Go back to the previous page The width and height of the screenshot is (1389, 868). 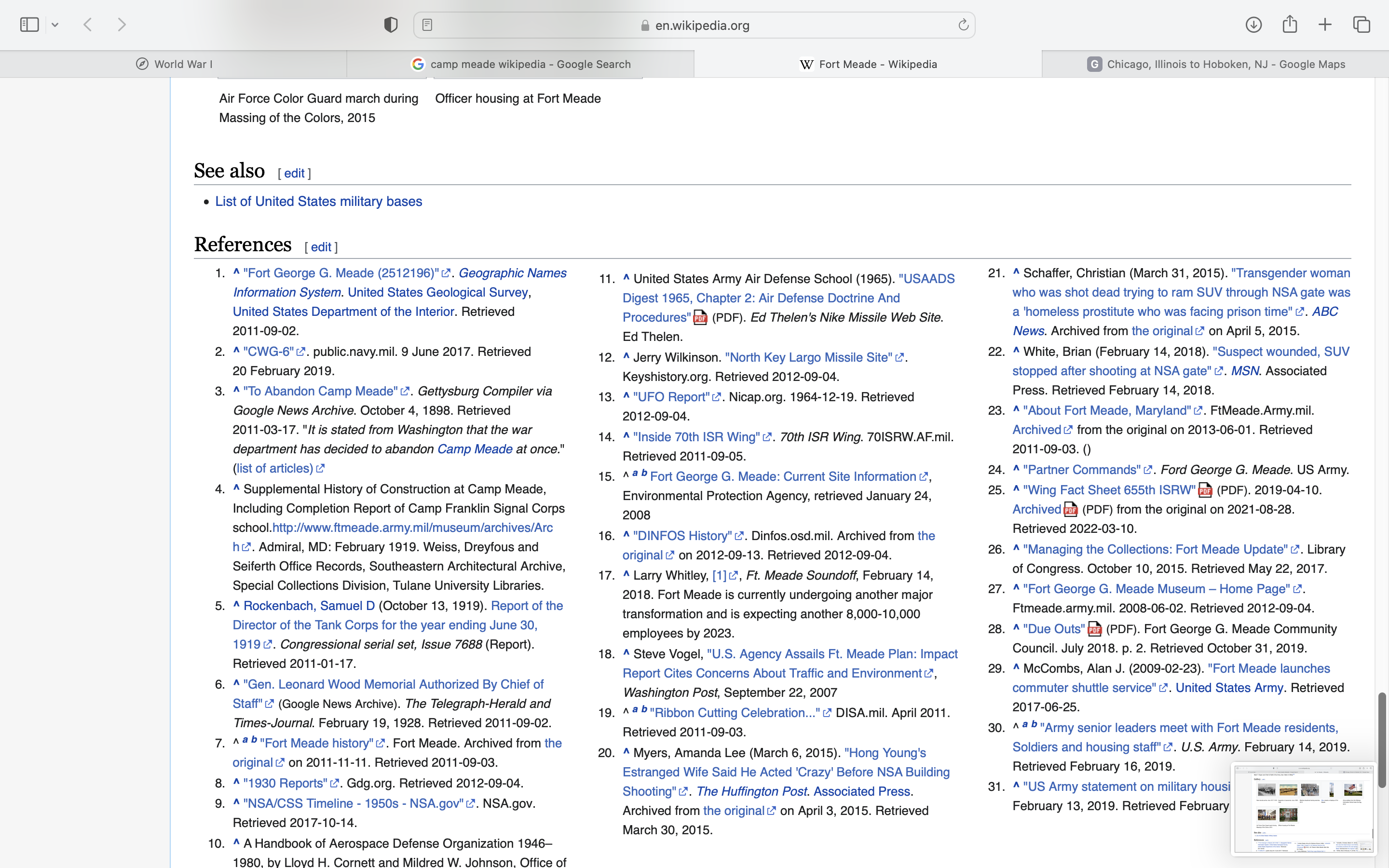(88, 25)
